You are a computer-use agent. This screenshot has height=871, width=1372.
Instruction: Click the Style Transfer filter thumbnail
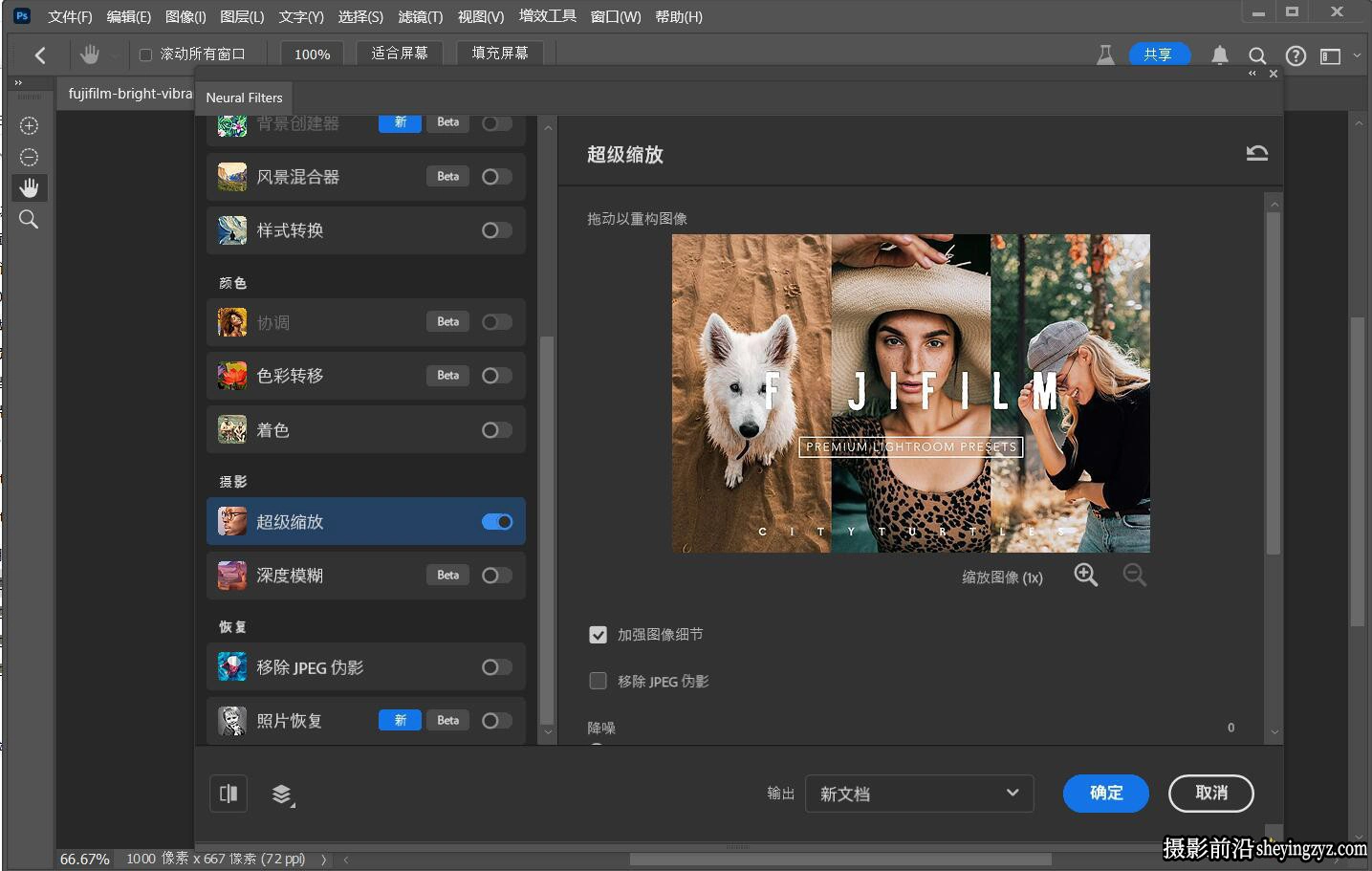click(x=232, y=230)
